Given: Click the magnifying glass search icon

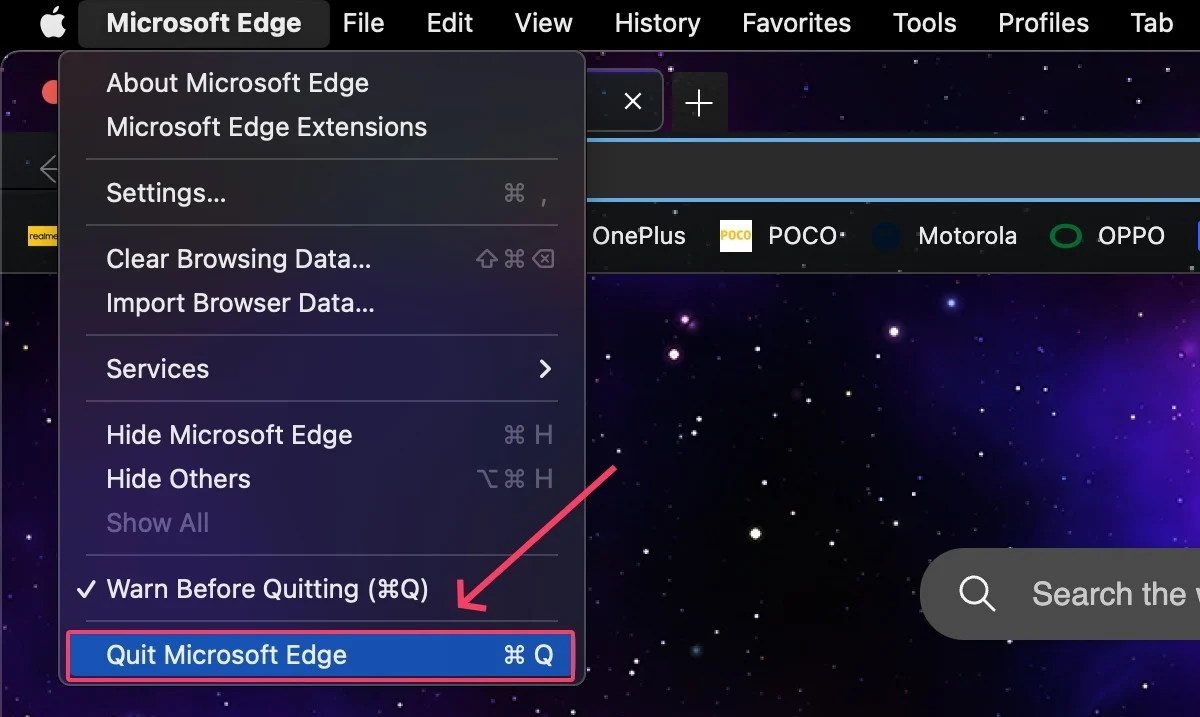Looking at the screenshot, I should pos(977,593).
